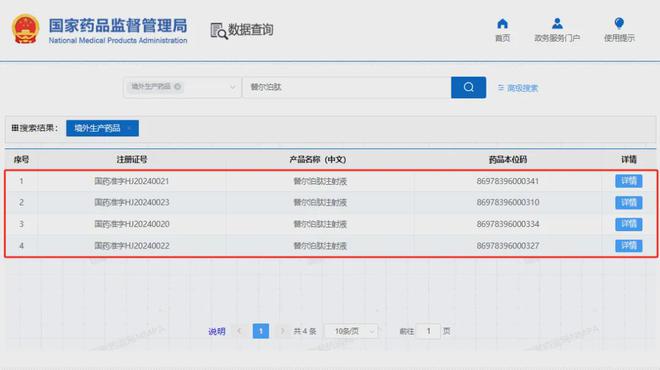The height and width of the screenshot is (370, 660).
Task: Click the magnifier search button
Action: (468, 87)
